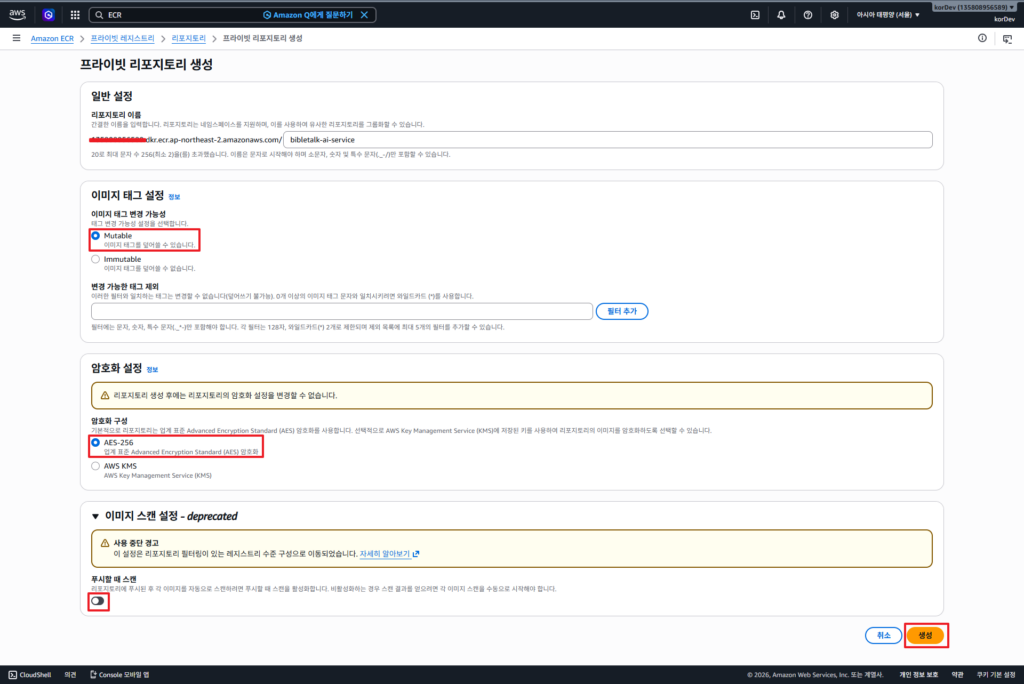Clear the ECR search with X
The height and width of the screenshot is (684, 1024).
click(x=364, y=14)
